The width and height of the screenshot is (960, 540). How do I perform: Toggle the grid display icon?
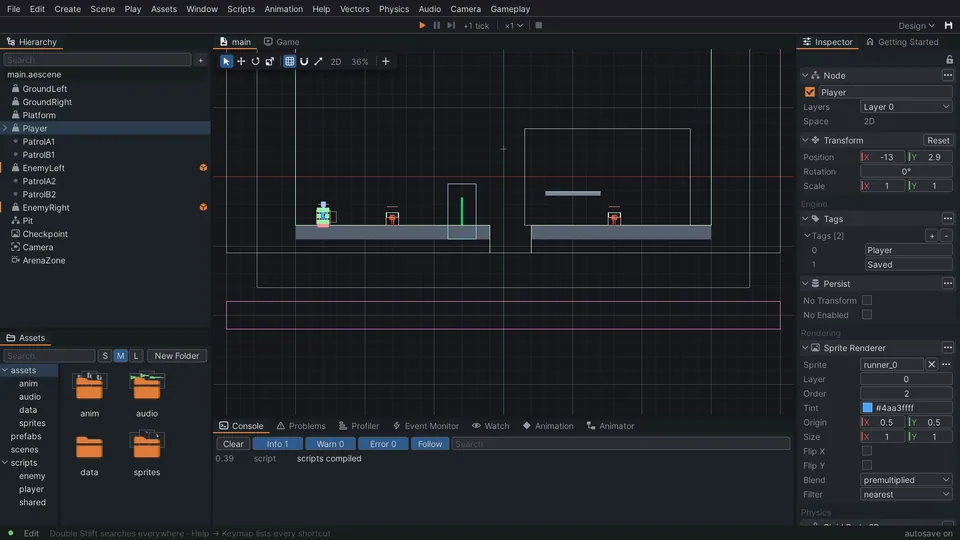point(290,61)
